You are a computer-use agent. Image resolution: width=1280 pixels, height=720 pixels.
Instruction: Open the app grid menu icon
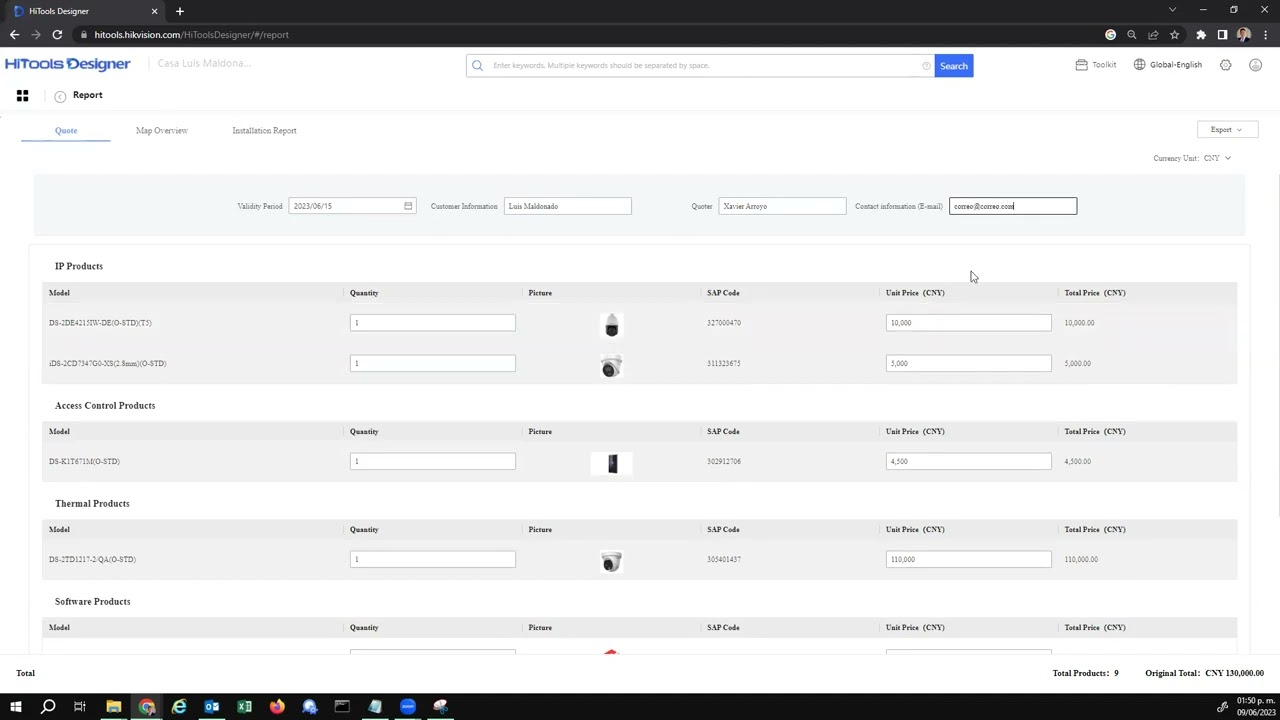(22, 95)
